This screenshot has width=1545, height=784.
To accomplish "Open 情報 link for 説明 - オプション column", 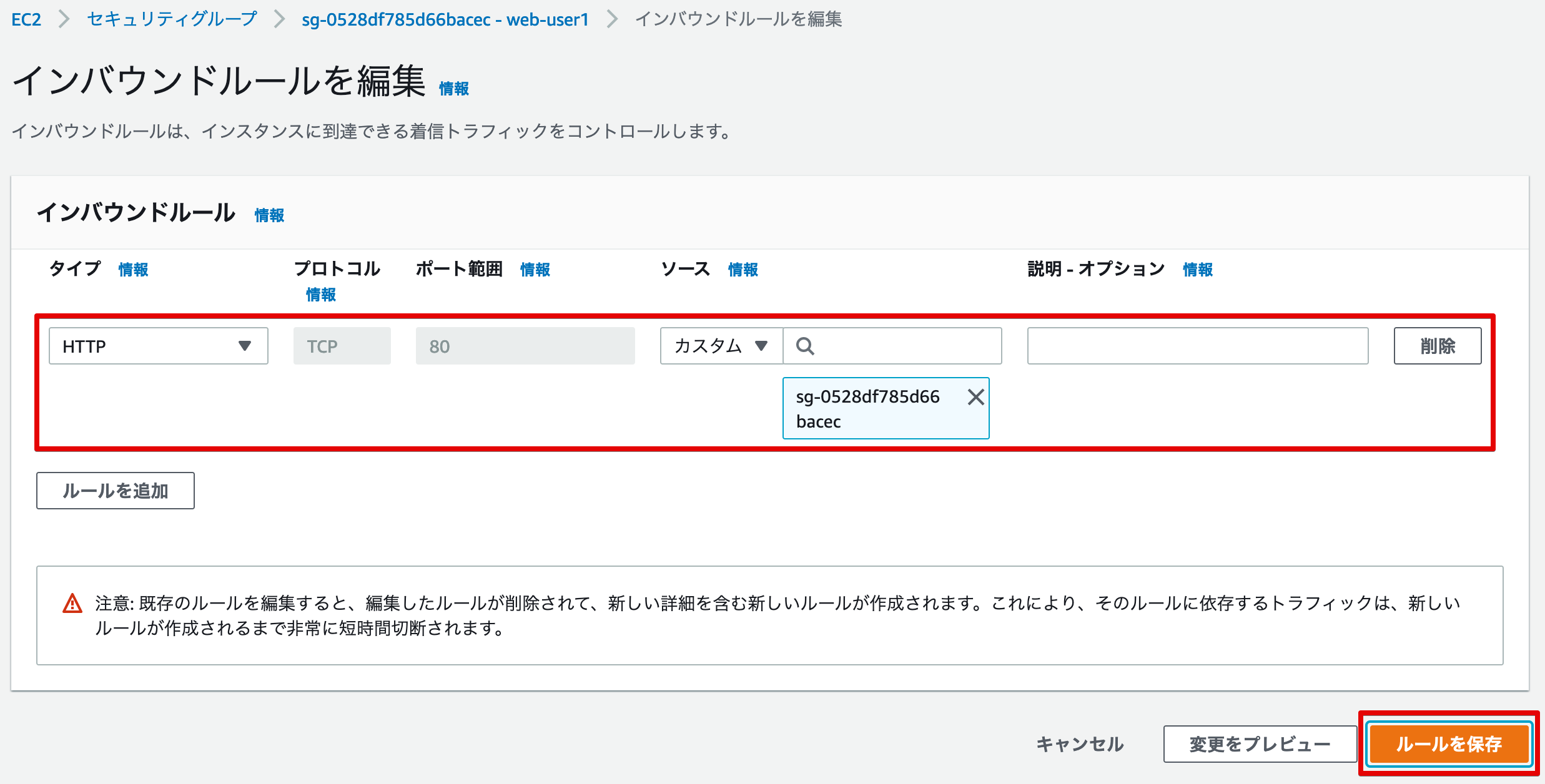I will click(x=1198, y=270).
